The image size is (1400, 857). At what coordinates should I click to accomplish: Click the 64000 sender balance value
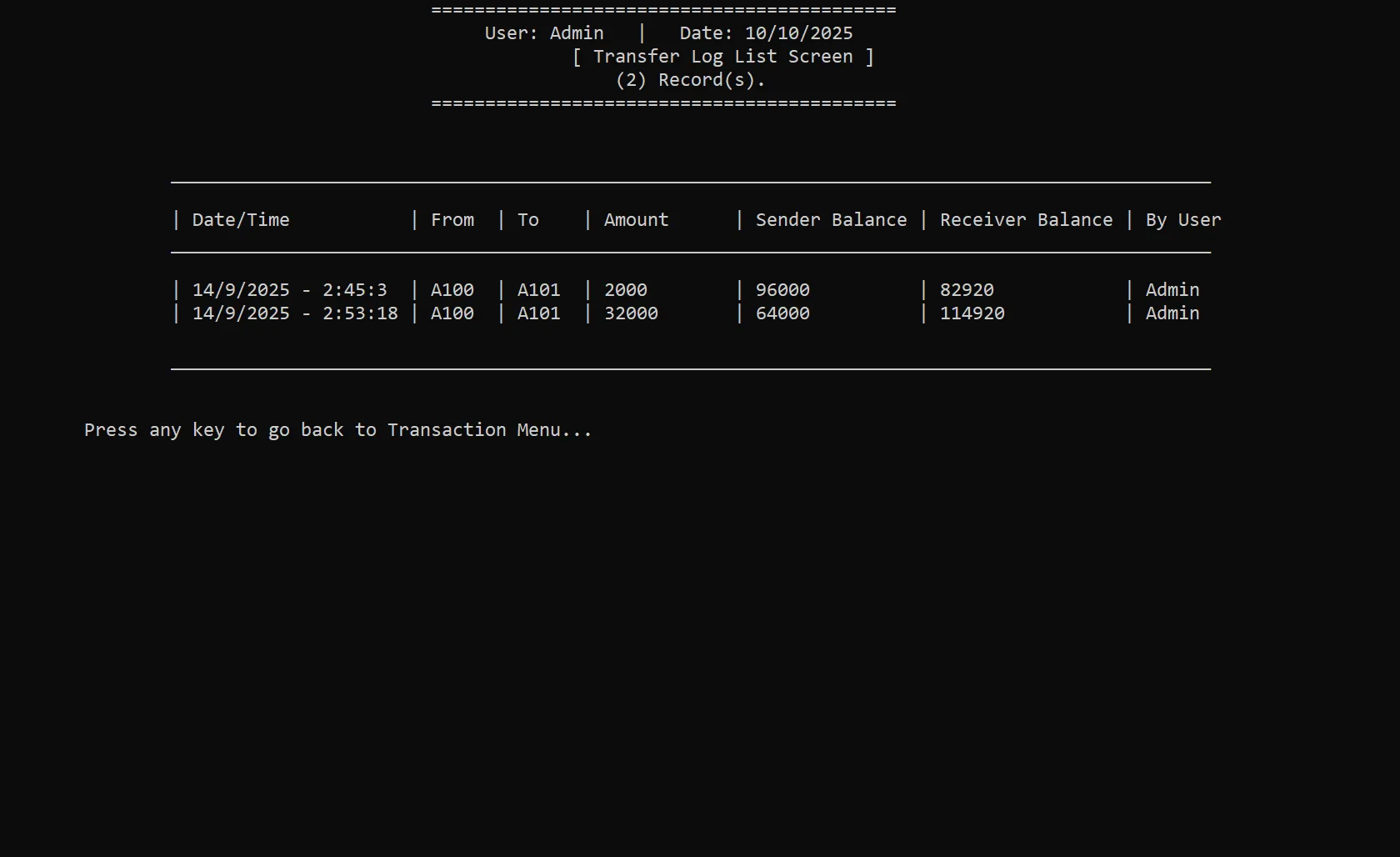pyautogui.click(x=782, y=313)
